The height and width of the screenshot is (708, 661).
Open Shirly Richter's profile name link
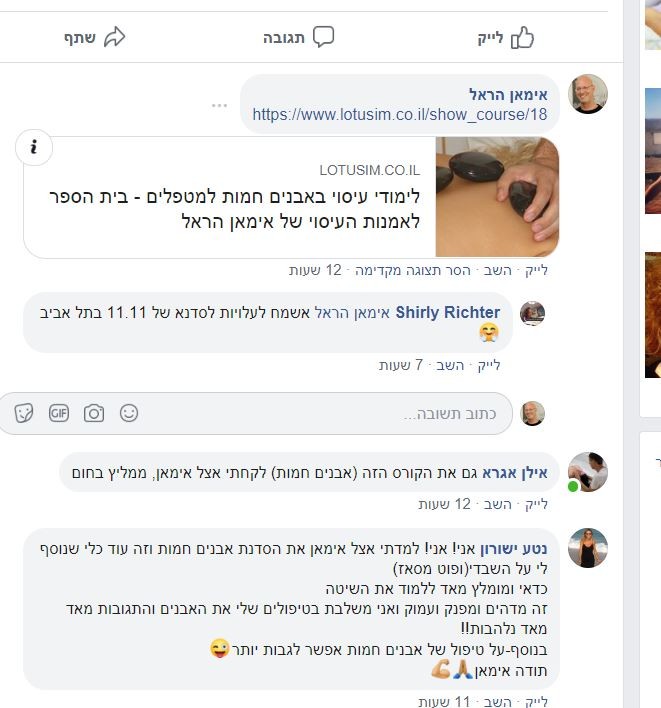(447, 312)
